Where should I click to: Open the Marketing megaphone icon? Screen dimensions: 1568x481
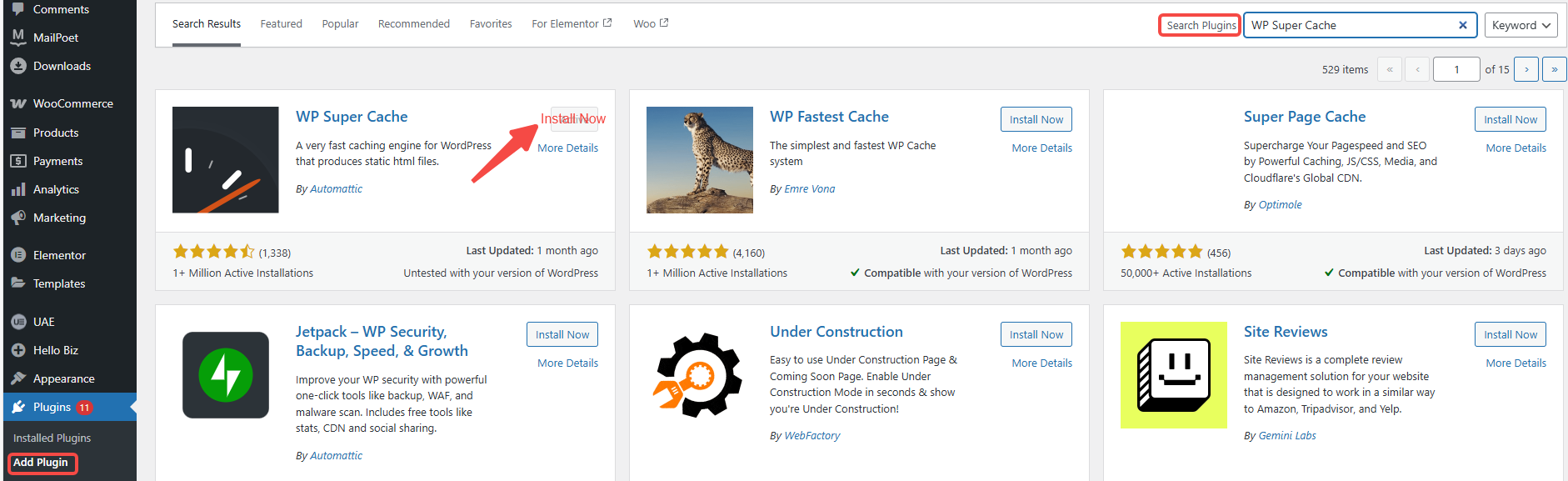[x=18, y=218]
